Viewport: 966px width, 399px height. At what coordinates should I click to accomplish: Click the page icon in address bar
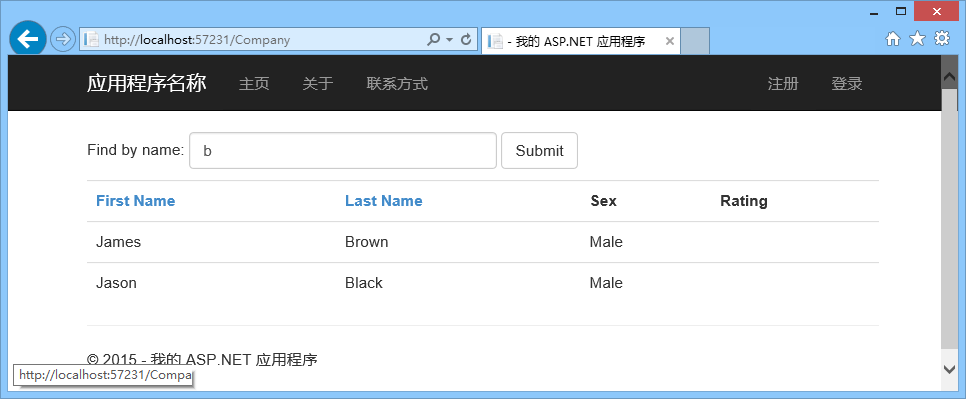[x=91, y=39]
